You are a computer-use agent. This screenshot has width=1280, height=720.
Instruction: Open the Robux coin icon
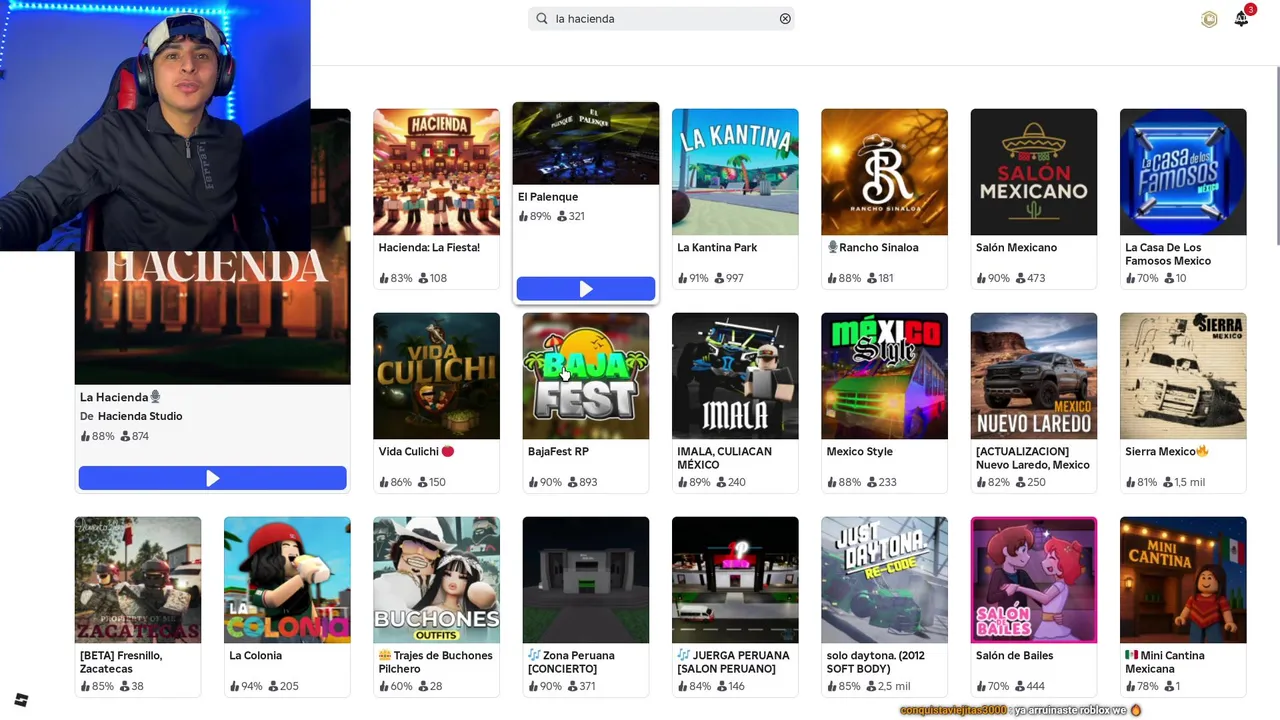1209,19
